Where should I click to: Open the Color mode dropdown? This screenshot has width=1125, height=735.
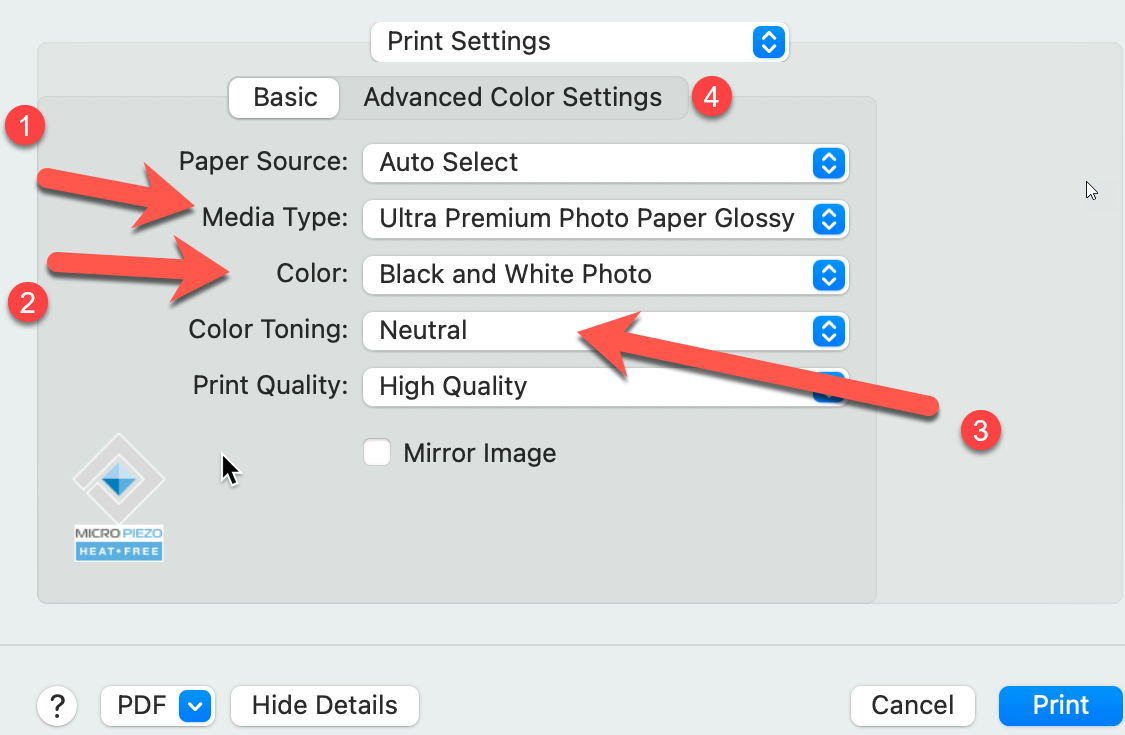[x=605, y=274]
